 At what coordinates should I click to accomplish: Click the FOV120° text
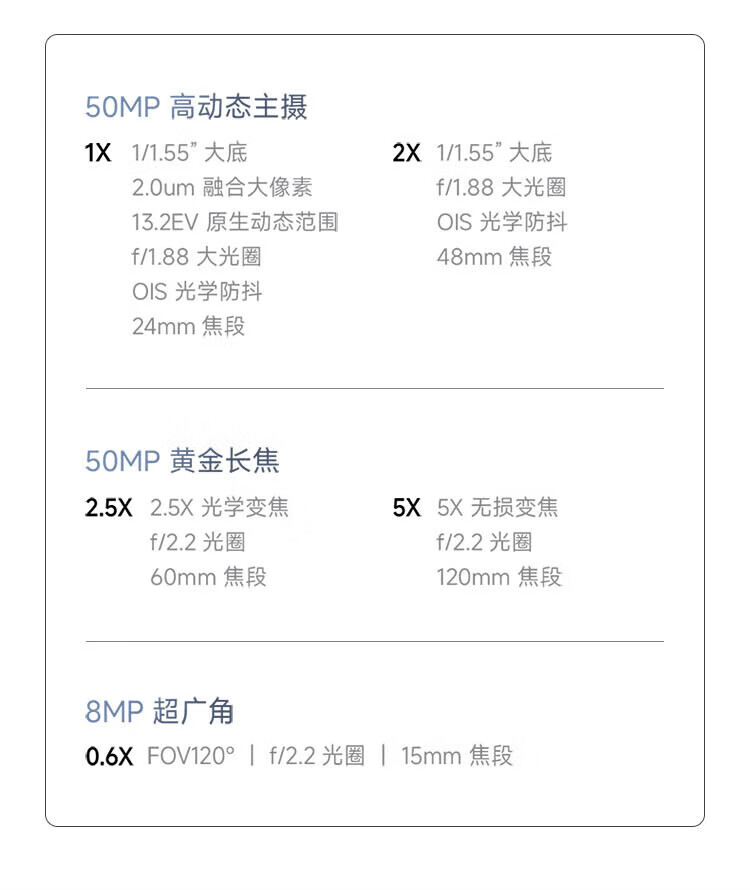pyautogui.click(x=191, y=756)
